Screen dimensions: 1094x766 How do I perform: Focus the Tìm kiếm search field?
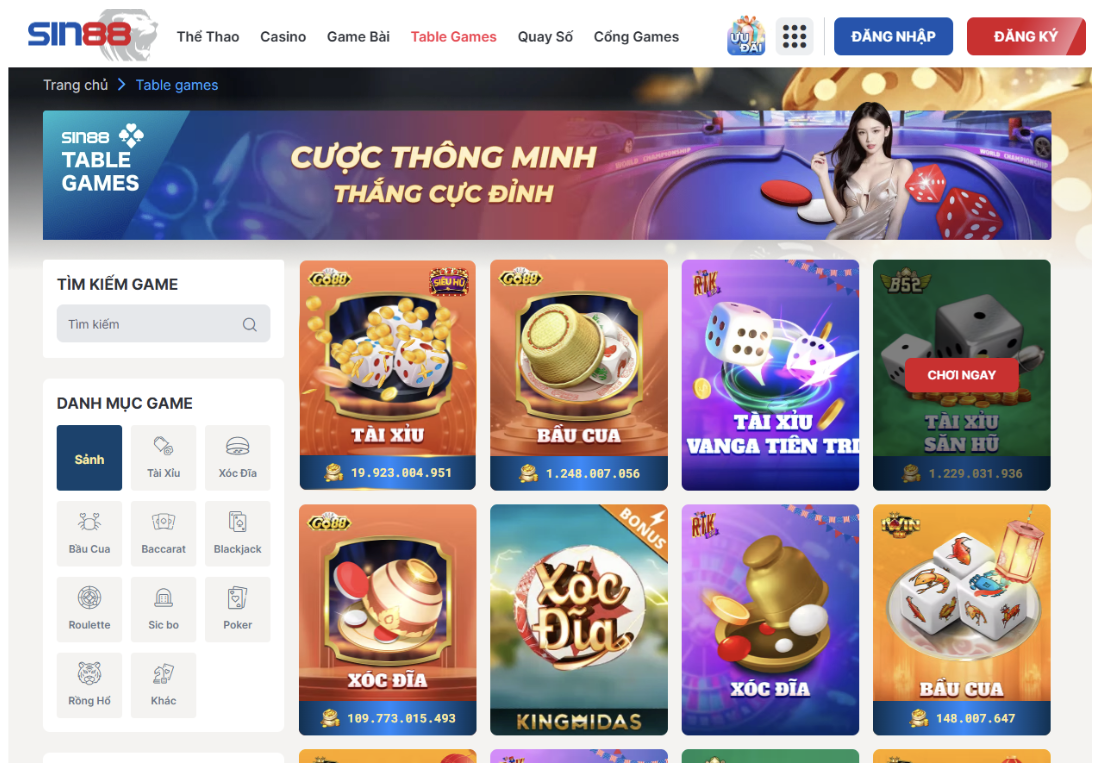163,324
